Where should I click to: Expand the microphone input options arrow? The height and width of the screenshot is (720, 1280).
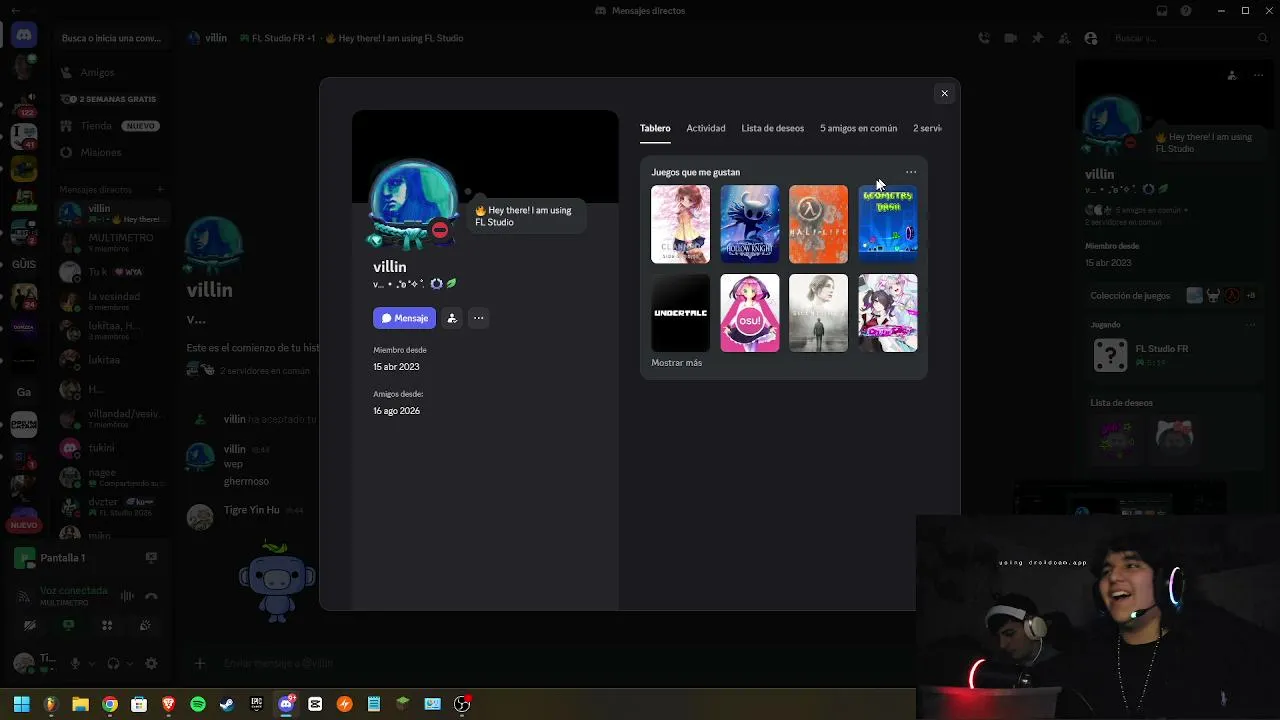90,663
